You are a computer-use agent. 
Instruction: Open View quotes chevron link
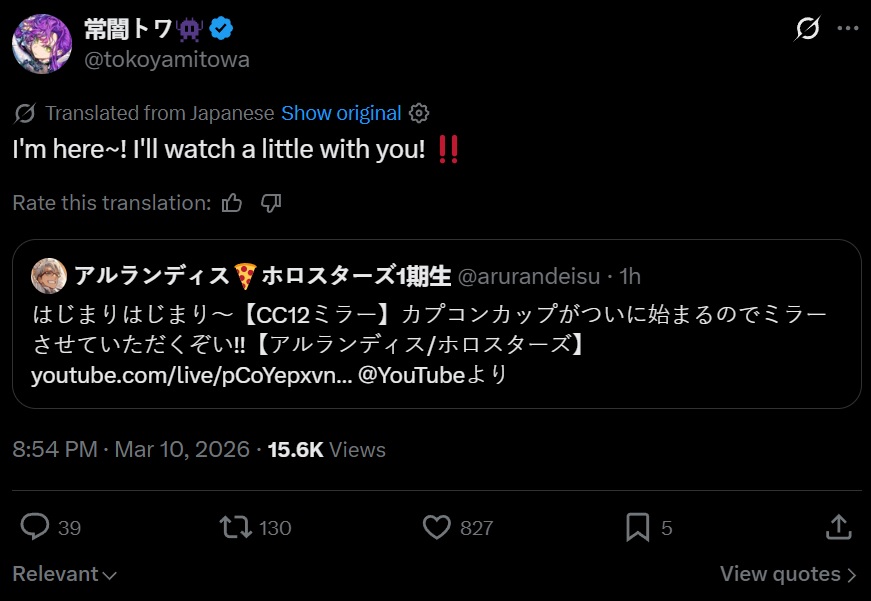click(x=788, y=574)
